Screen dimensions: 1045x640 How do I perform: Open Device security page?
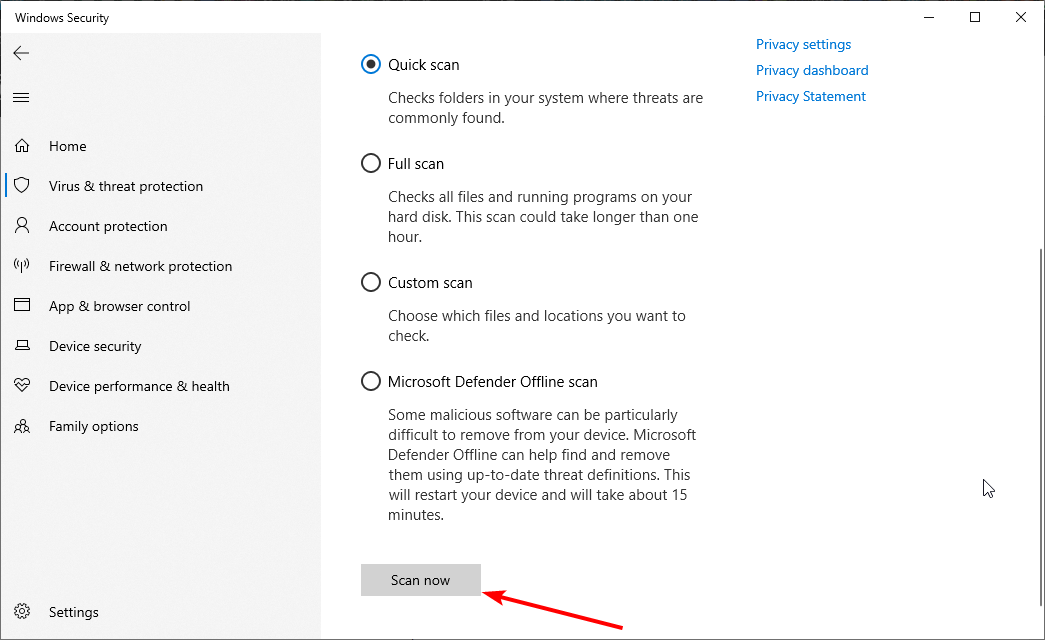(x=160, y=346)
